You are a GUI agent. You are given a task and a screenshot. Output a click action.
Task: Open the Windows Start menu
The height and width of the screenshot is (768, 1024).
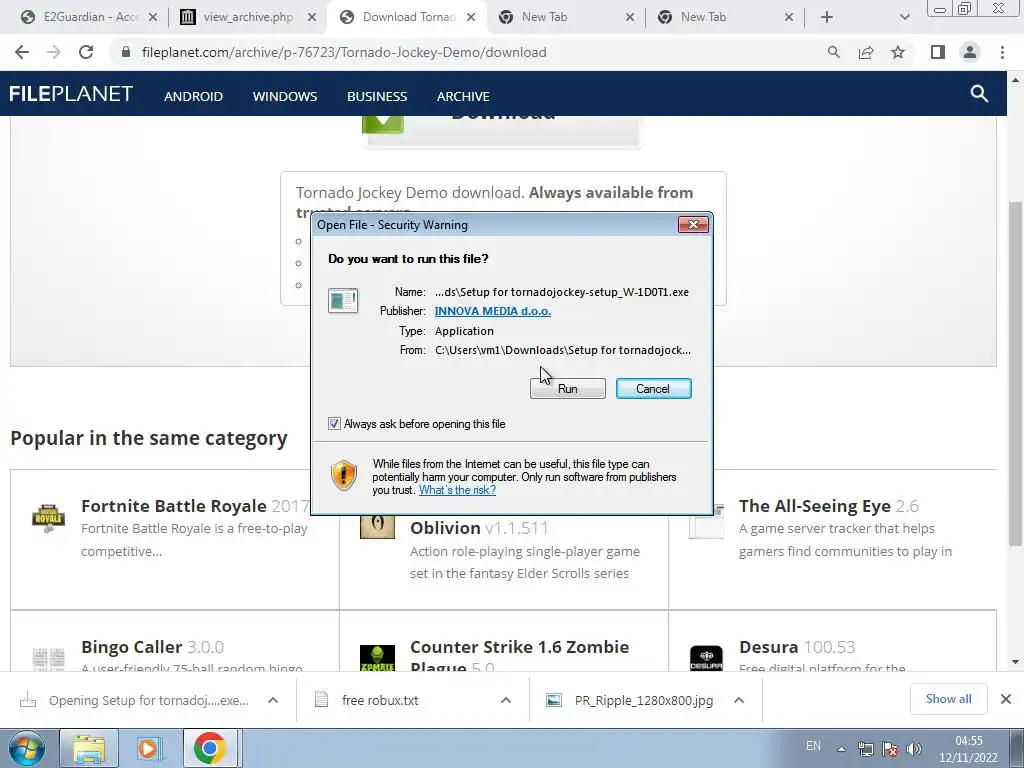point(26,748)
